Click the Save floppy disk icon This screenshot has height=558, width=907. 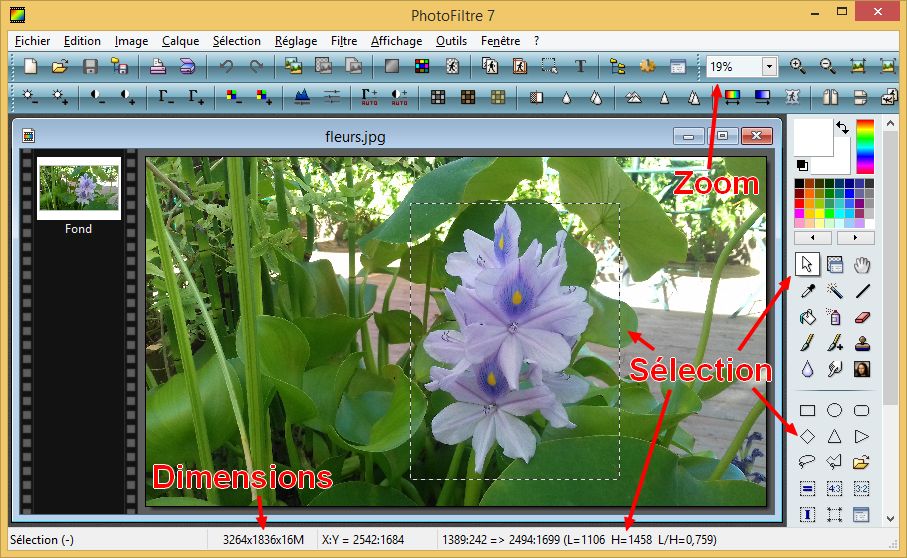click(90, 66)
